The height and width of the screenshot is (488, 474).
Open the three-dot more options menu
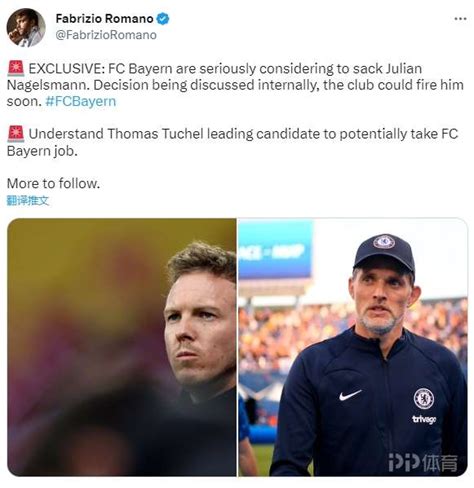pyautogui.click(x=460, y=19)
